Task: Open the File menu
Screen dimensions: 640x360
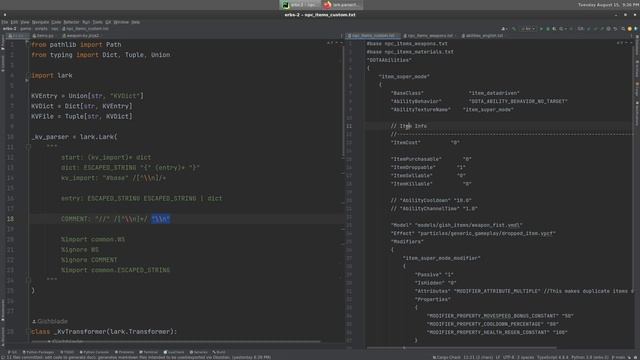Action: point(4,22)
